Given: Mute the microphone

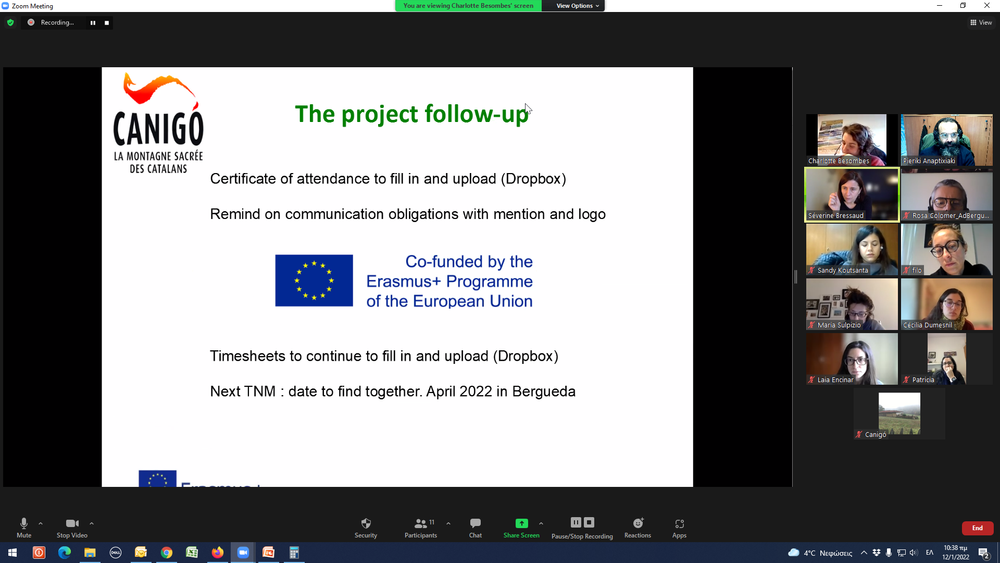Looking at the screenshot, I should click(24, 526).
